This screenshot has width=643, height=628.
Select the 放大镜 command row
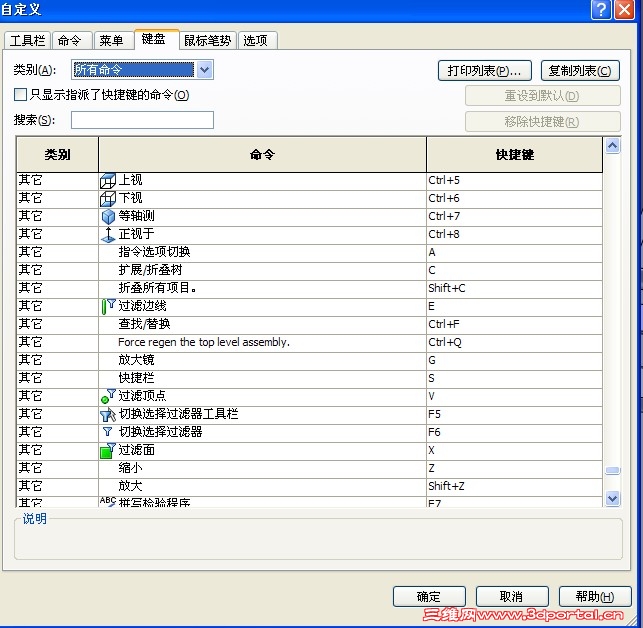coord(310,360)
